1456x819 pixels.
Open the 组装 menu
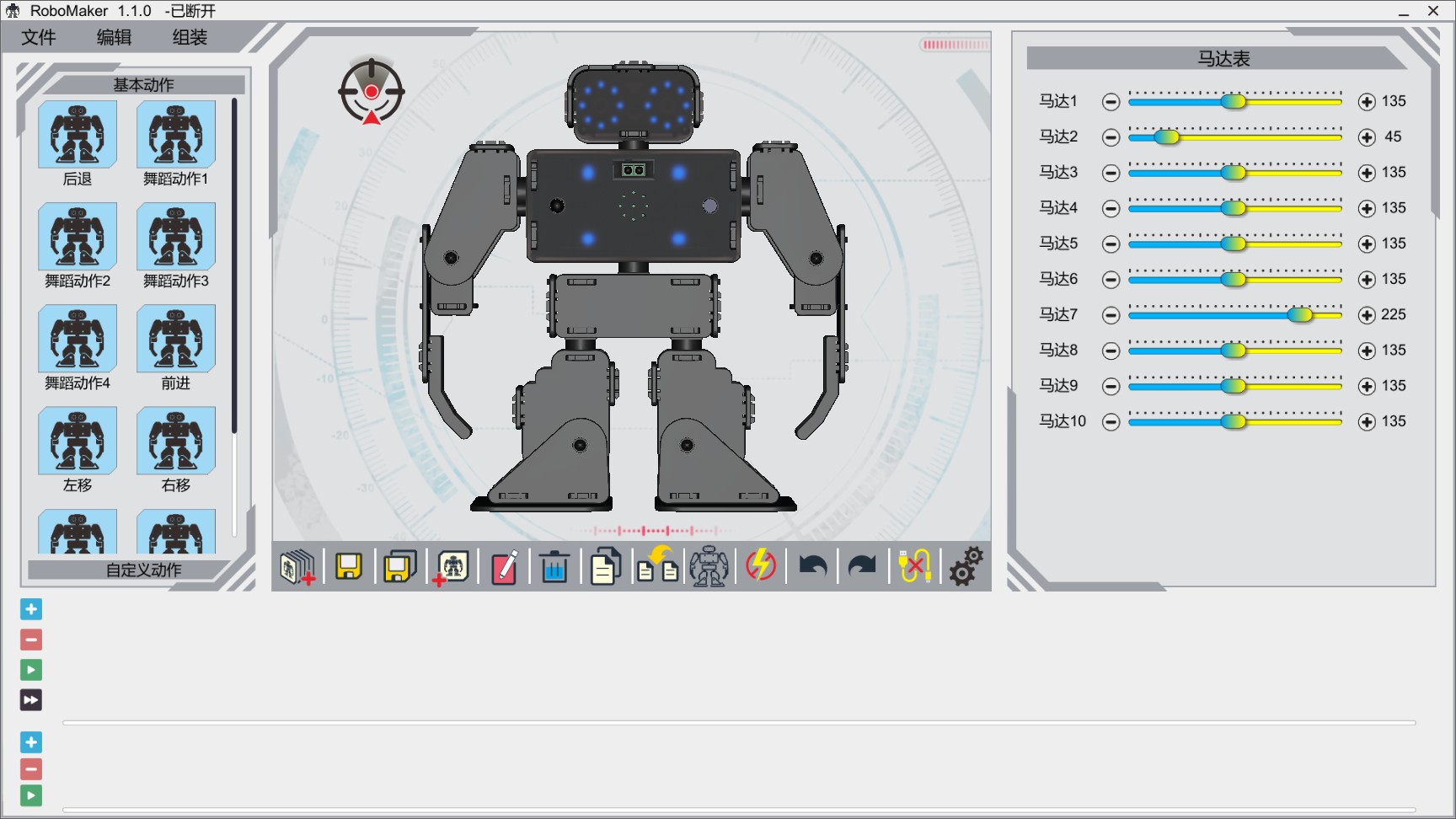coord(190,37)
